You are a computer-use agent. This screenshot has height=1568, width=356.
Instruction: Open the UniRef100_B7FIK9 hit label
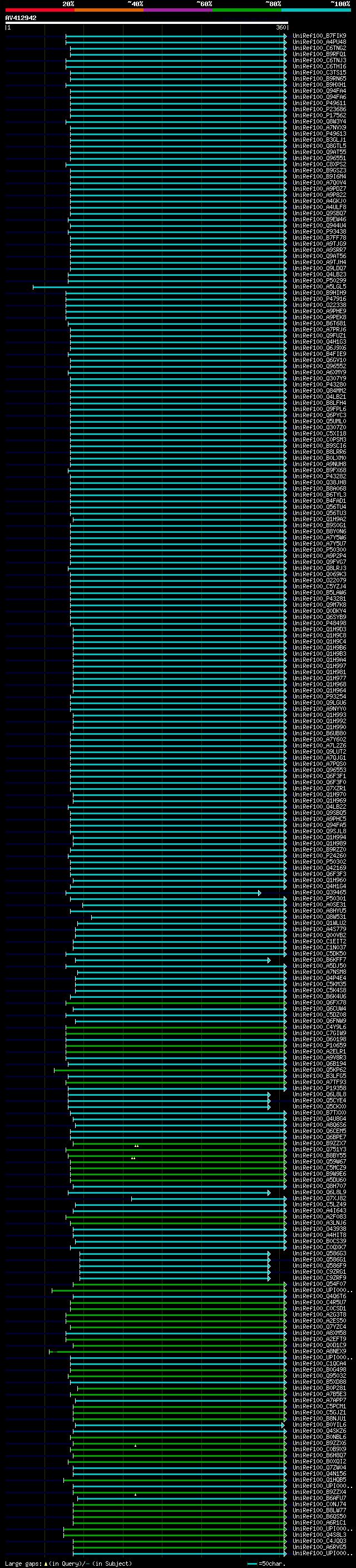tap(319, 36)
